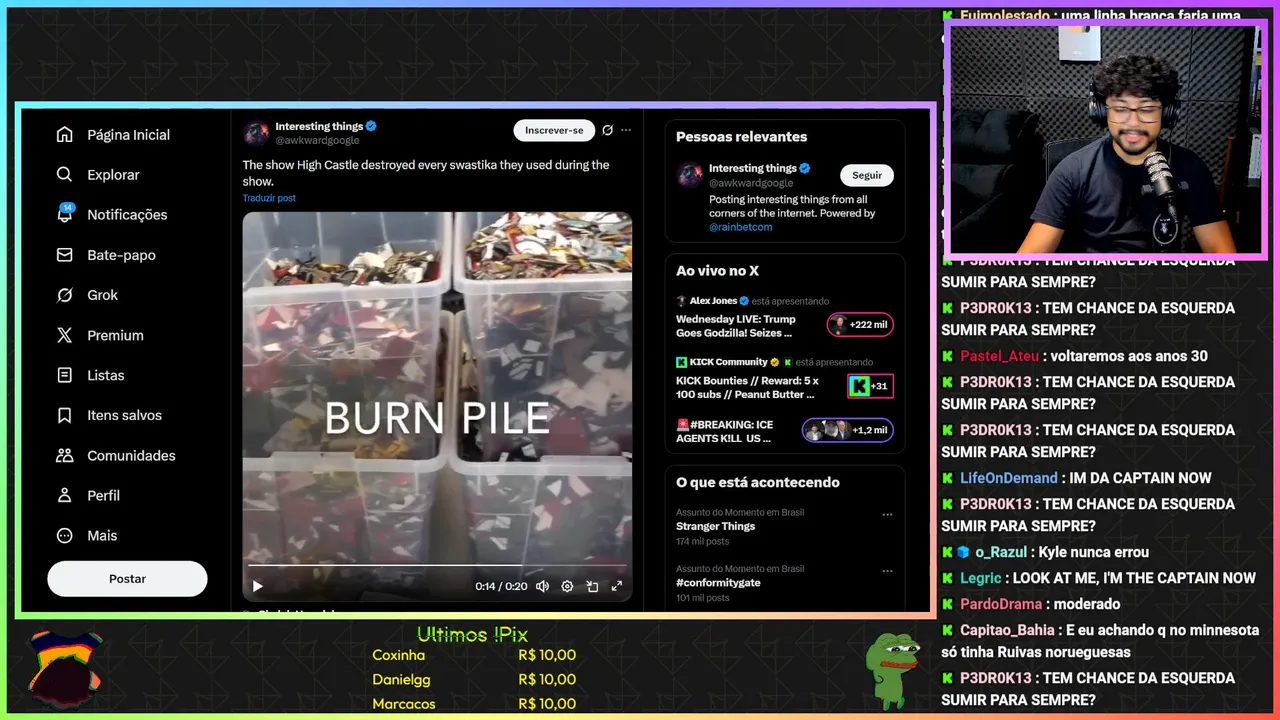The width and height of the screenshot is (1280, 720).
Task: Click the Interesting things avatar in Pessoas relevantes
Action: point(690,175)
